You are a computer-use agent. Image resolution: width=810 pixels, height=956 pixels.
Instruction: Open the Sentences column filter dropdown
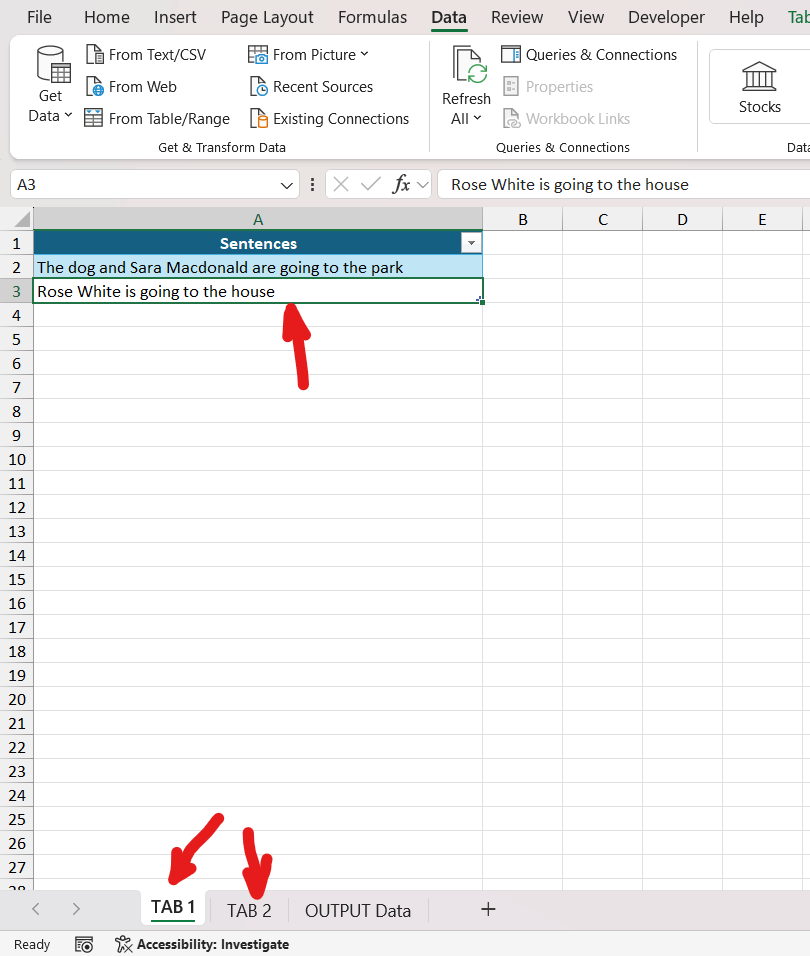pyautogui.click(x=471, y=243)
